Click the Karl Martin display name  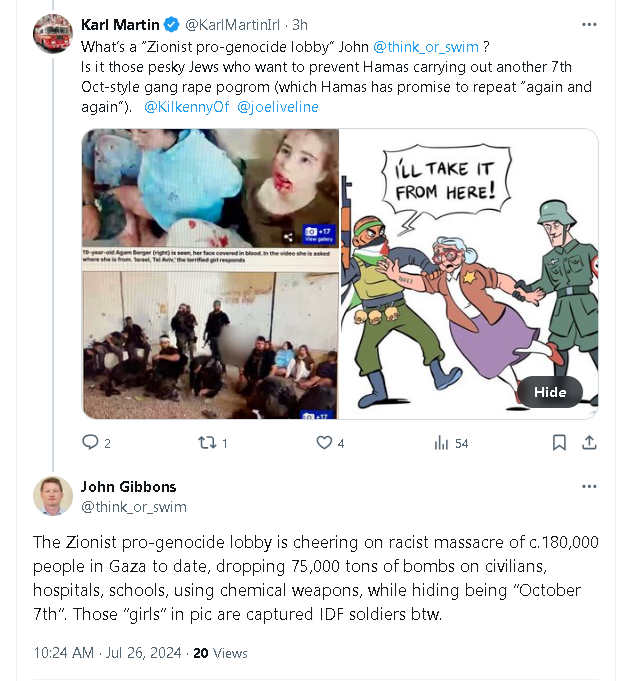click(x=121, y=26)
